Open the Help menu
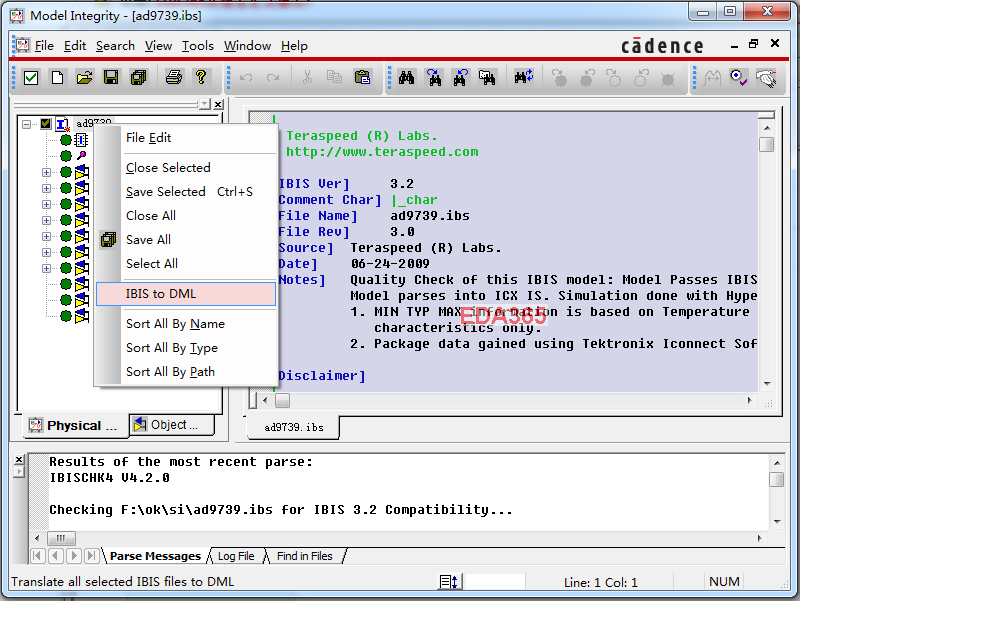The width and height of the screenshot is (1008, 630). click(294, 46)
